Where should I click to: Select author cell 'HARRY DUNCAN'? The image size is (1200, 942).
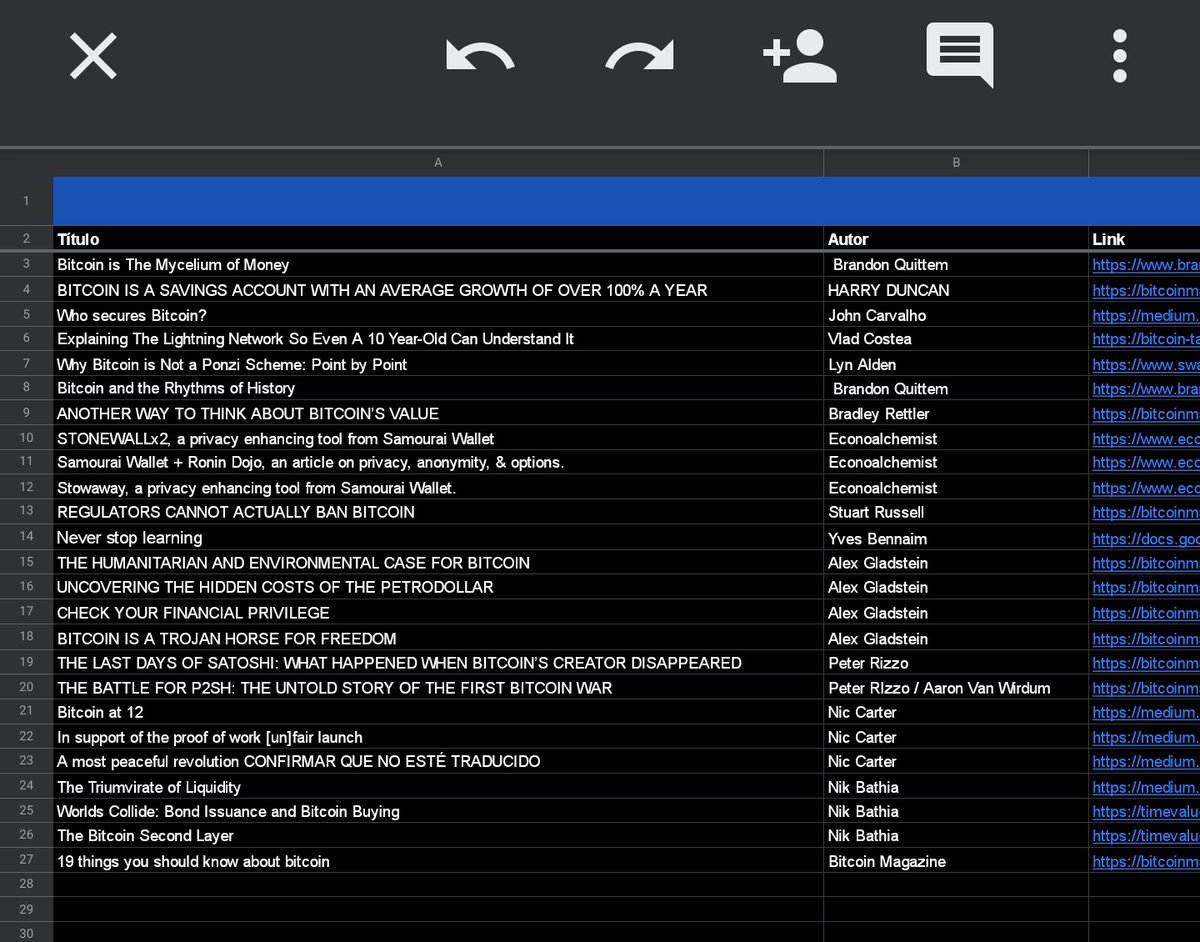(956, 290)
